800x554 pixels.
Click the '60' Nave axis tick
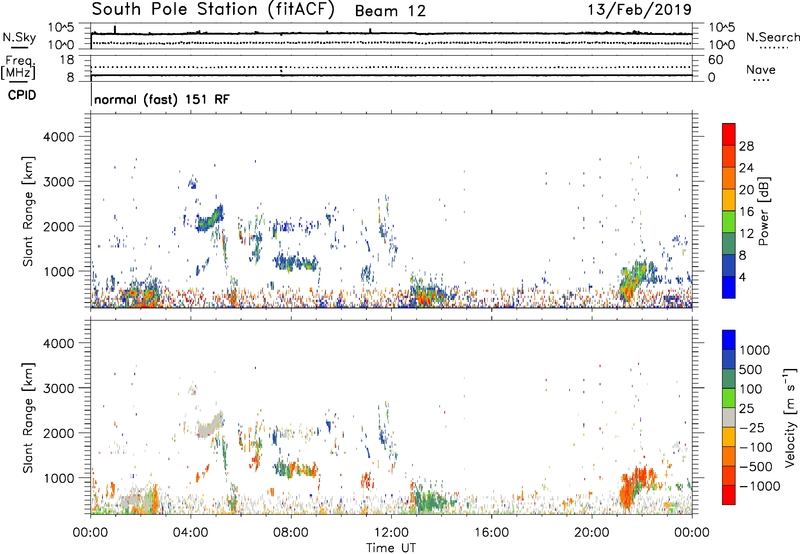[715, 60]
